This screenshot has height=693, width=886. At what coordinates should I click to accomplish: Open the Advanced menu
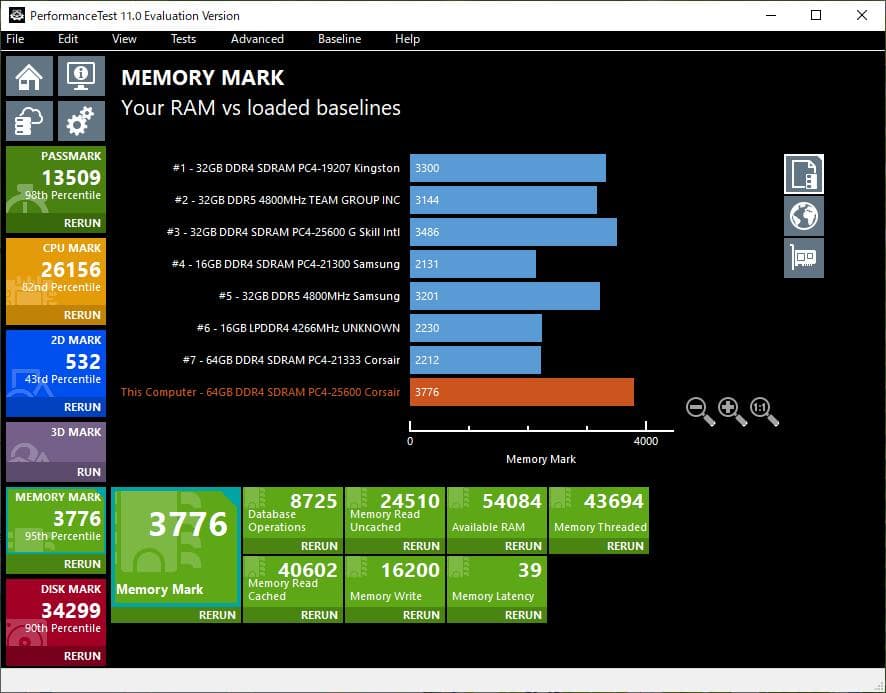tap(257, 39)
